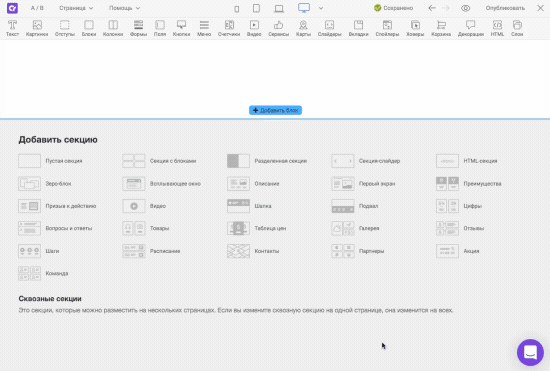Add a Секция с блоками
Viewport: 550px width, 371px height.
159,161
